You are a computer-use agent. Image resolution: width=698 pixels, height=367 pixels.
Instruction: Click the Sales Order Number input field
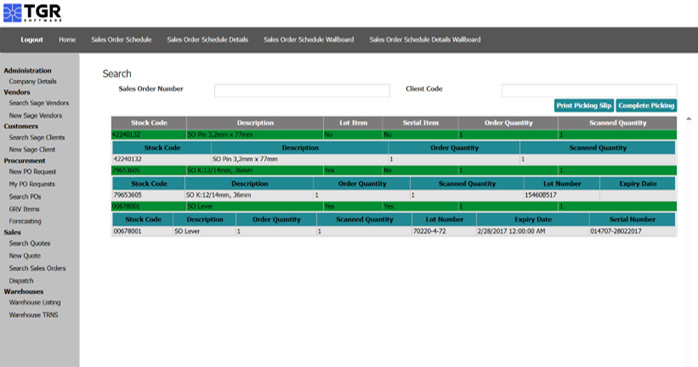pos(302,90)
